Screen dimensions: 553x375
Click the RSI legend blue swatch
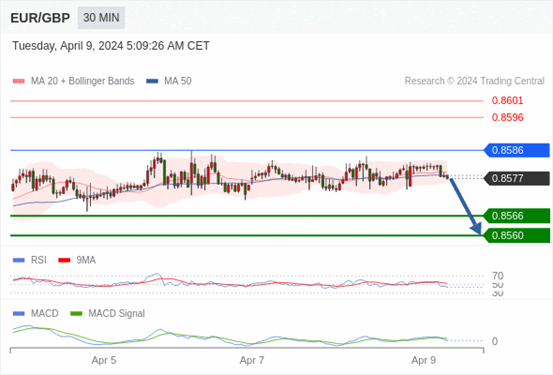coord(19,260)
